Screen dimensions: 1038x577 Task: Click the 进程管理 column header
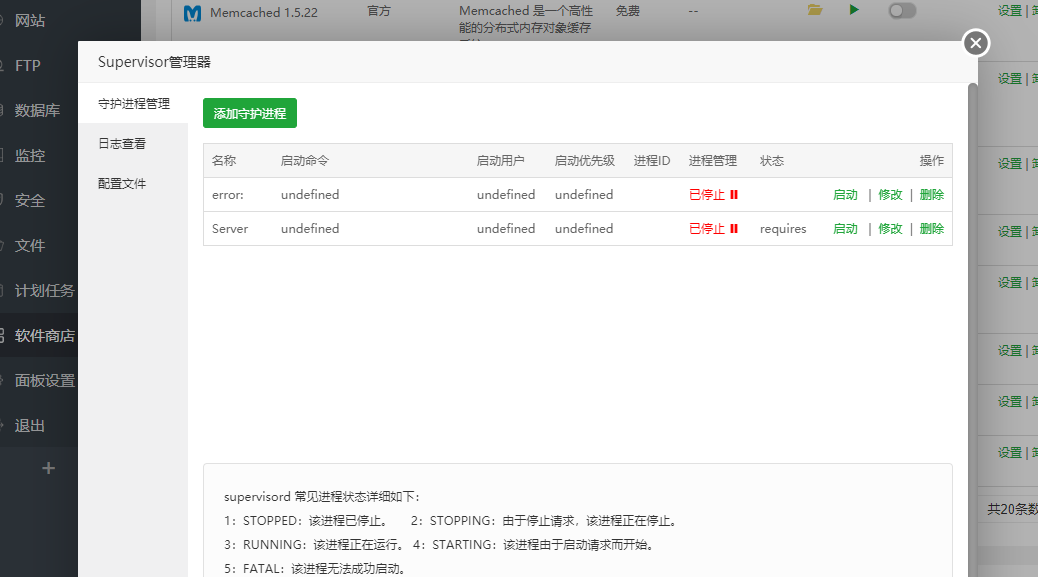[x=712, y=161]
